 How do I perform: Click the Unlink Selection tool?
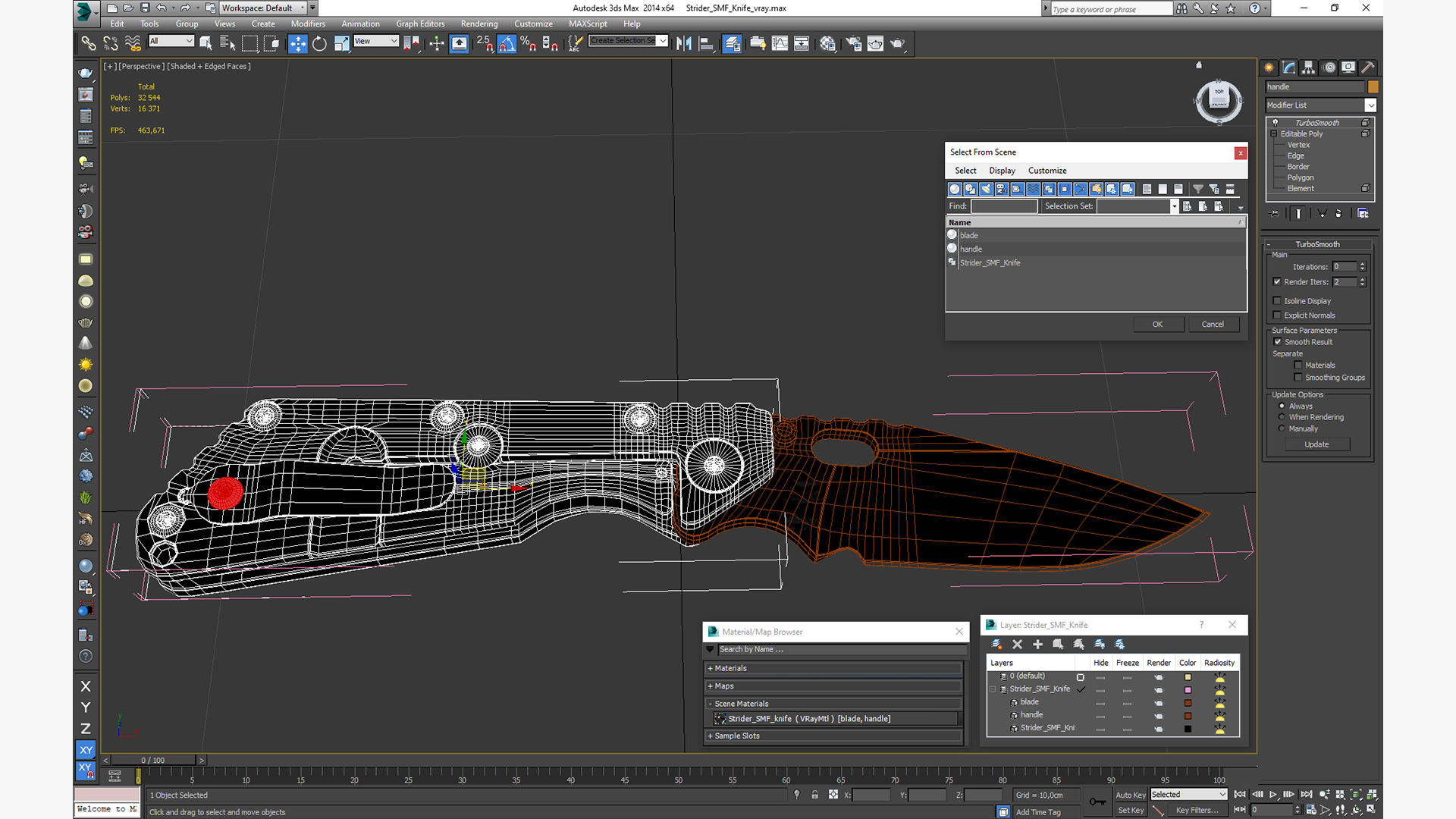111,44
